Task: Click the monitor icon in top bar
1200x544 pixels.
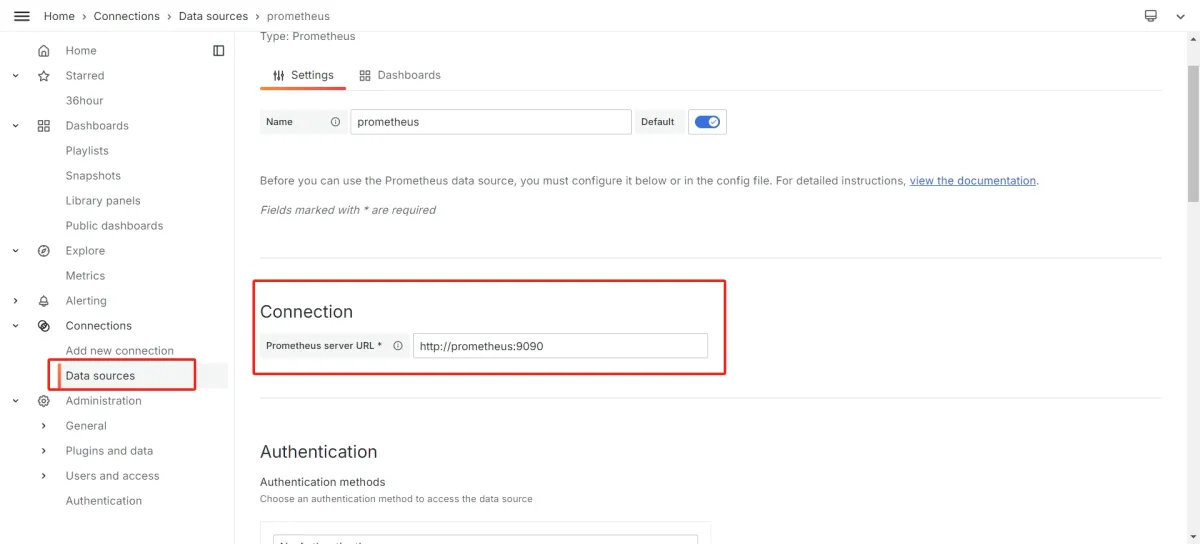Action: [1151, 16]
